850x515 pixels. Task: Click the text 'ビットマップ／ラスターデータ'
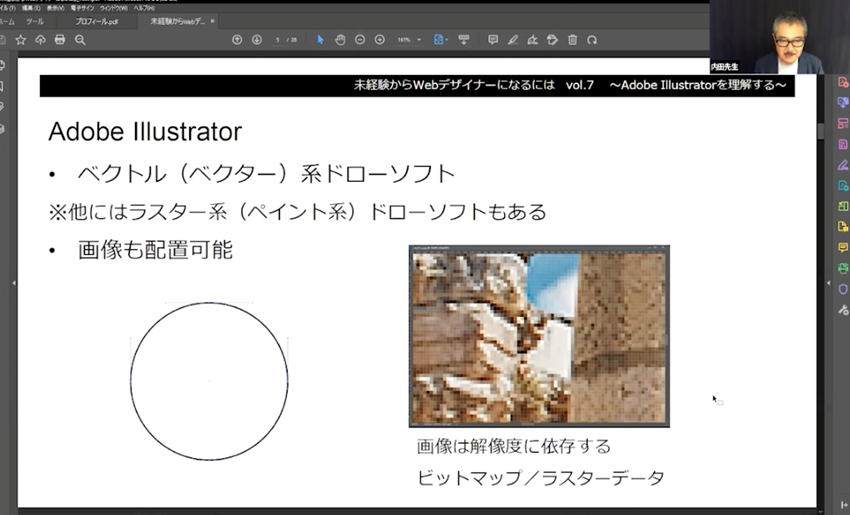[540, 478]
